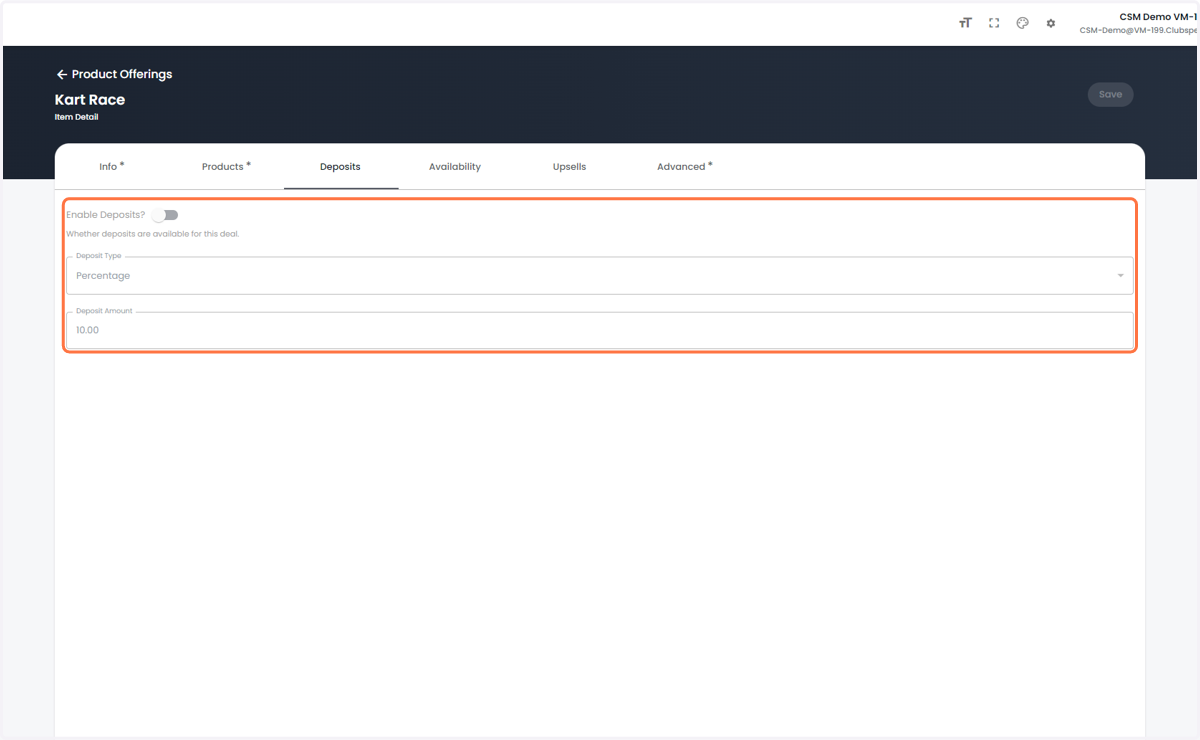This screenshot has height=740, width=1200.
Task: Click the Kart Race title
Action: tap(90, 100)
